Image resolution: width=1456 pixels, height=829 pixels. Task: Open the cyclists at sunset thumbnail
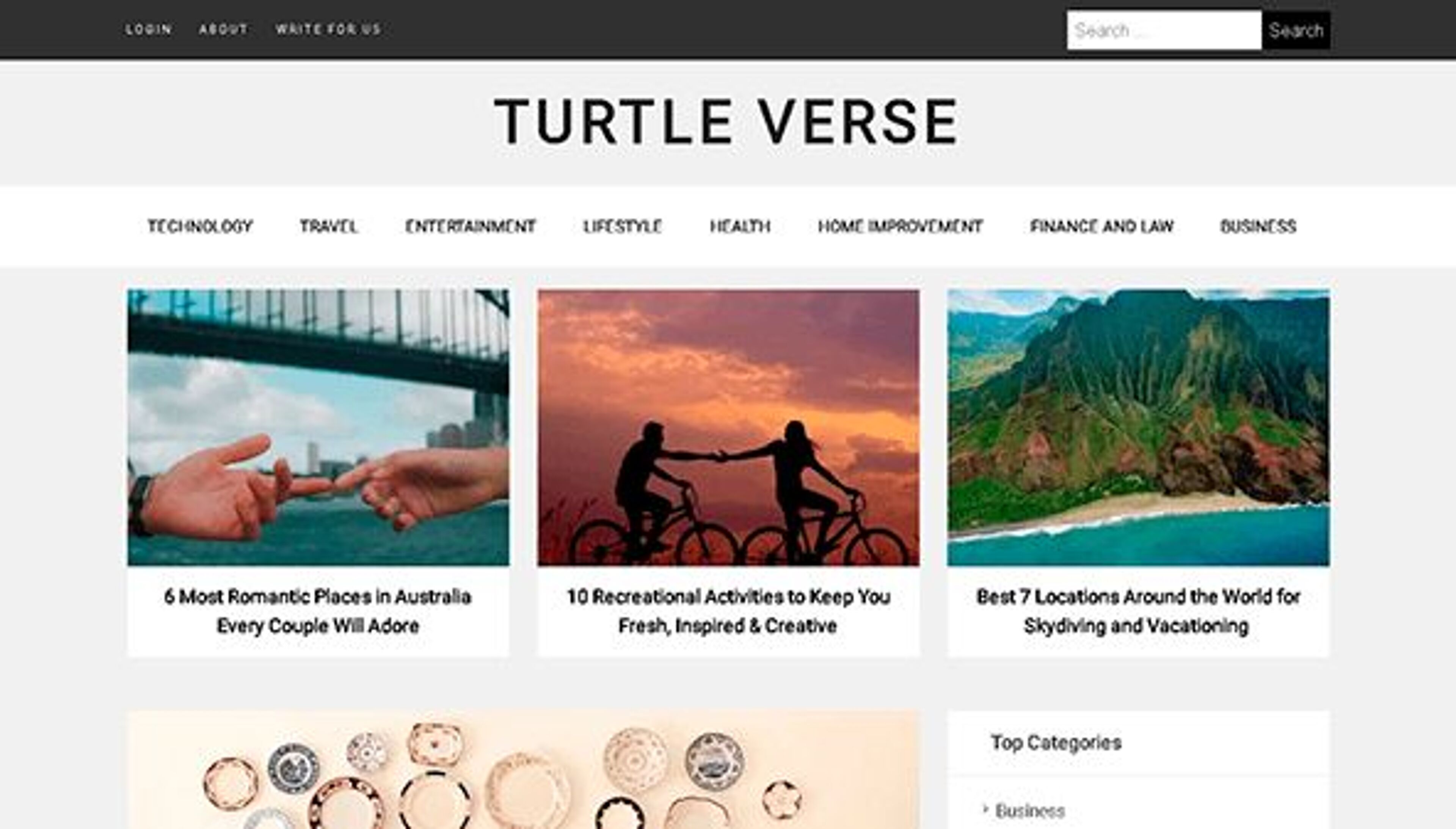click(728, 428)
